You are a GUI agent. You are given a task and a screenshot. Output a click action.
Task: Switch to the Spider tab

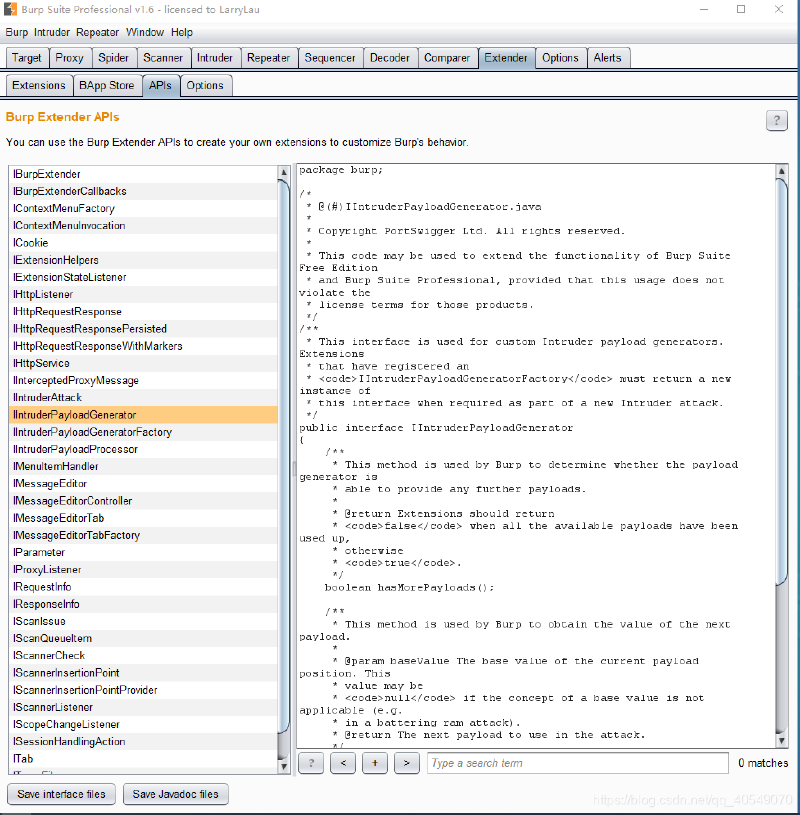113,58
